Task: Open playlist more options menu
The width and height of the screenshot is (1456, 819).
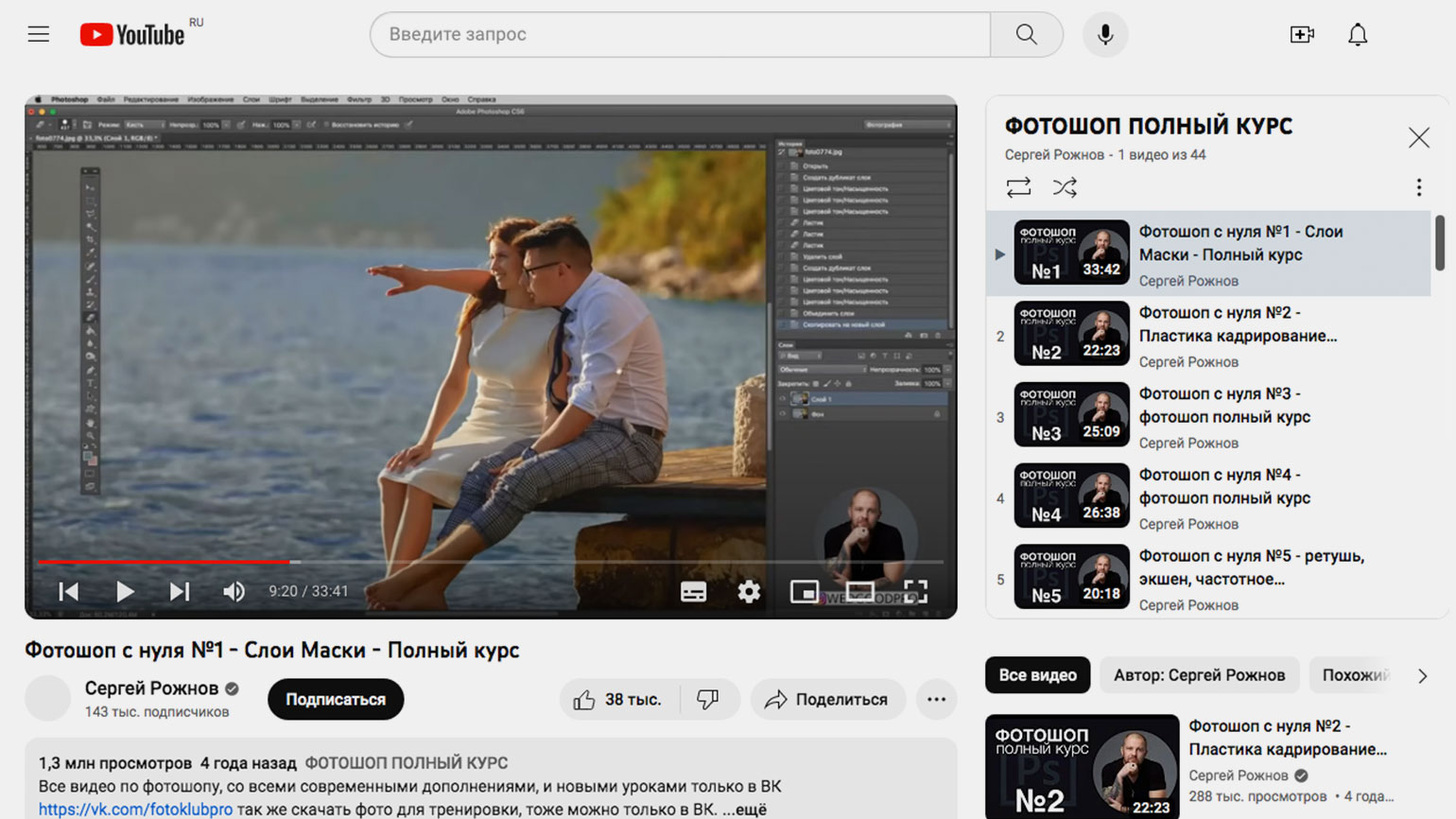Action: 1418,187
